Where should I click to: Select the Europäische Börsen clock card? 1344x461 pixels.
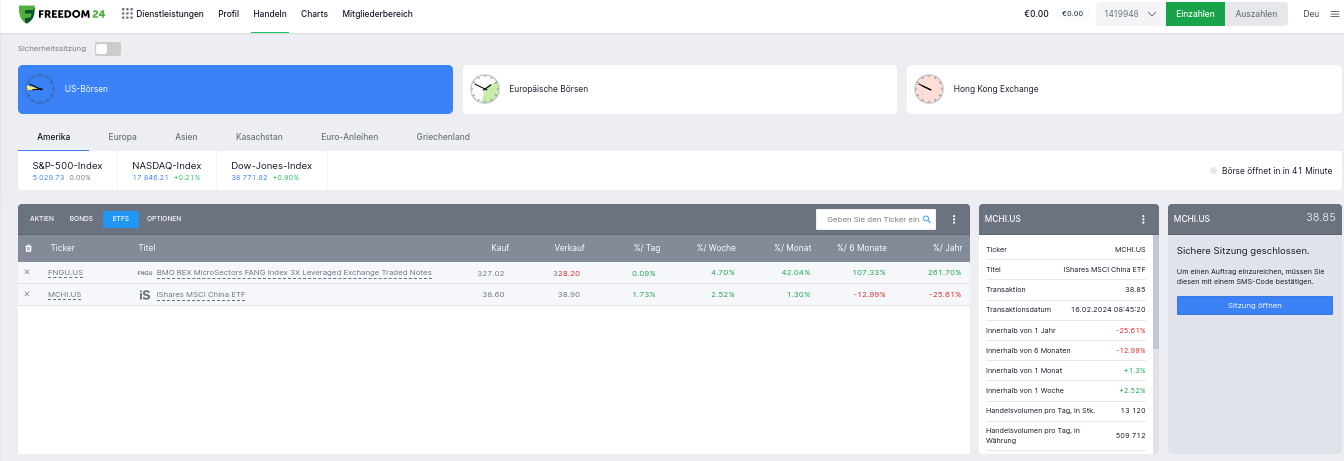tap(680, 89)
